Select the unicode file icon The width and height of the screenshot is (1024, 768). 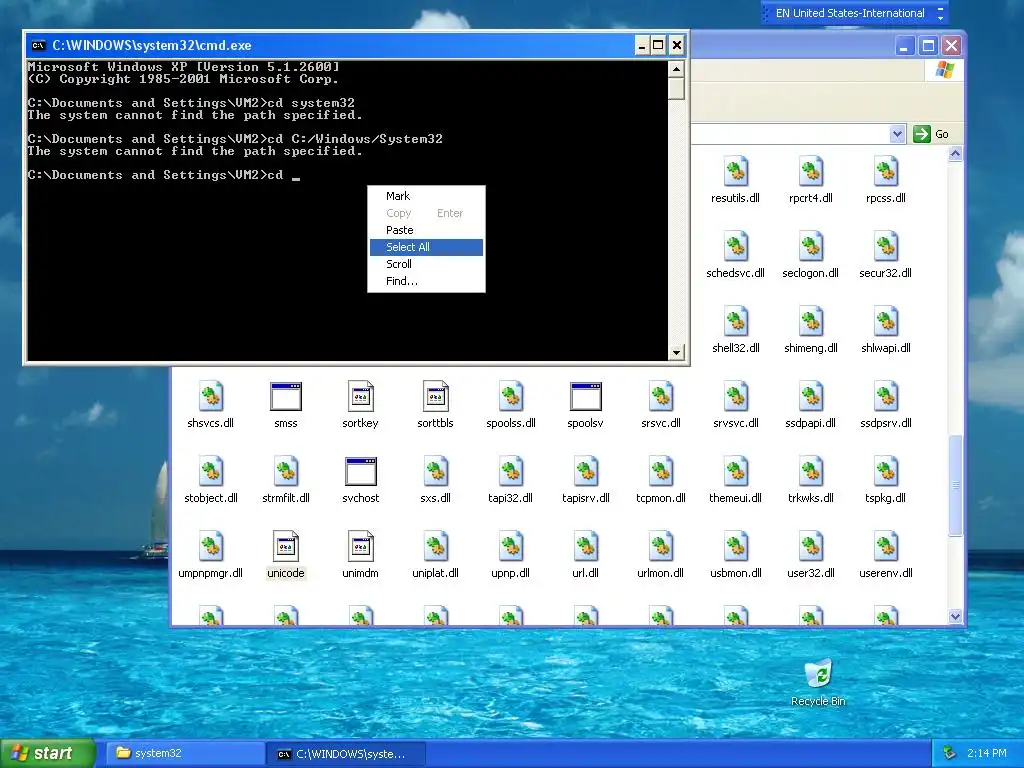(x=286, y=547)
